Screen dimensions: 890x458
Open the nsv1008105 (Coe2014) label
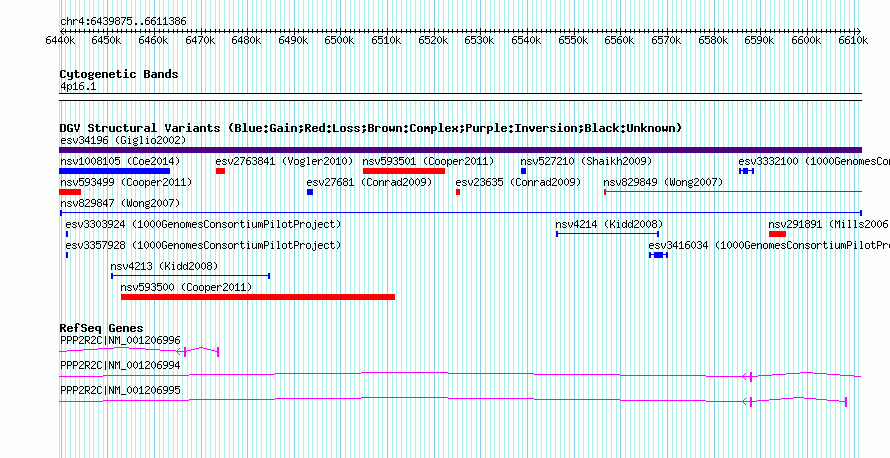[120, 161]
